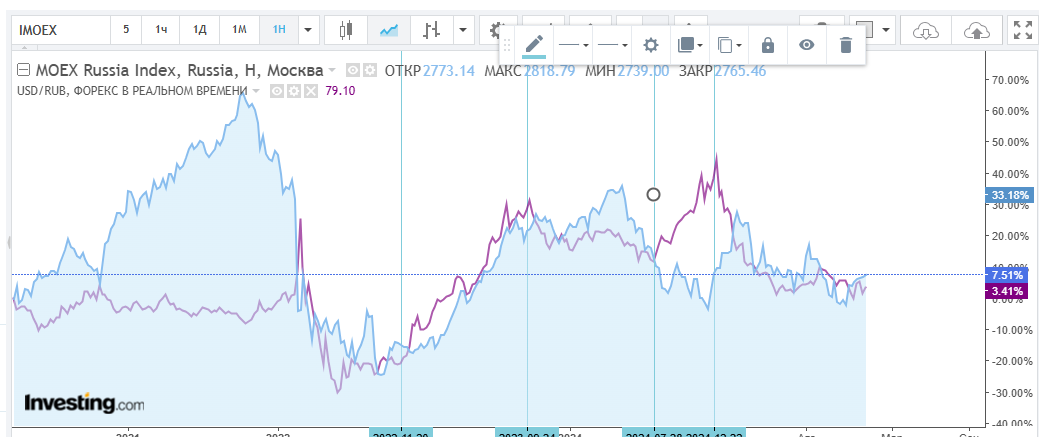1039x437 pixels.
Task: Open MOEX Russia Index settings gear
Action: (369, 70)
